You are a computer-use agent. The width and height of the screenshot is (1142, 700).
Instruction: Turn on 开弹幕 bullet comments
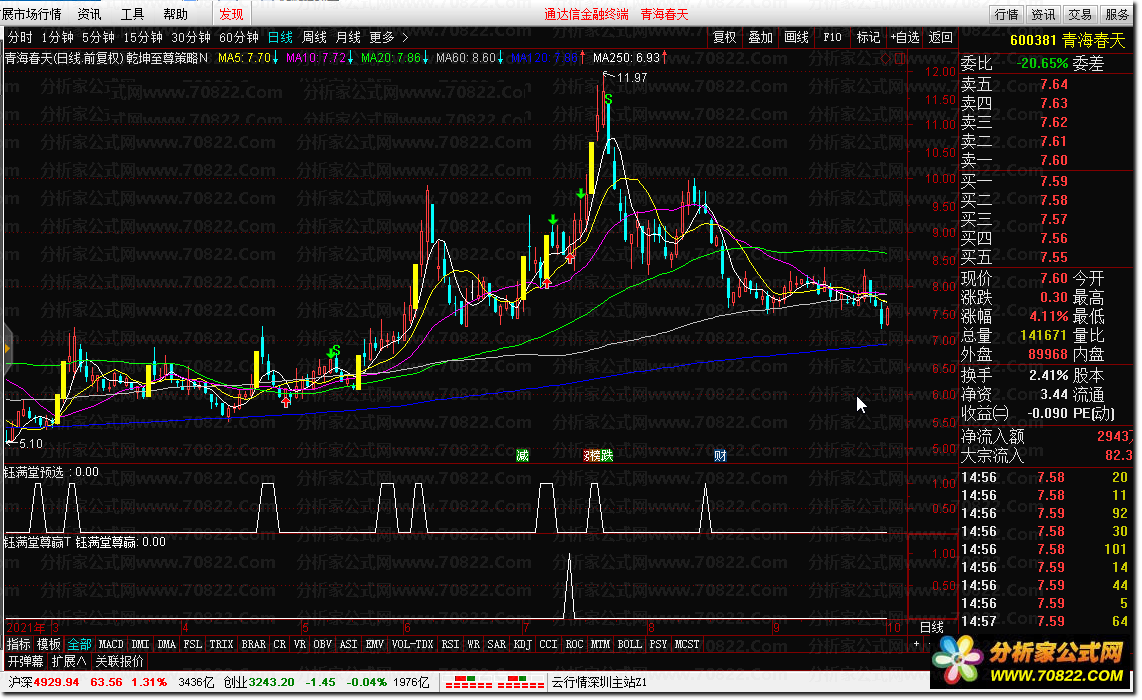click(x=25, y=661)
